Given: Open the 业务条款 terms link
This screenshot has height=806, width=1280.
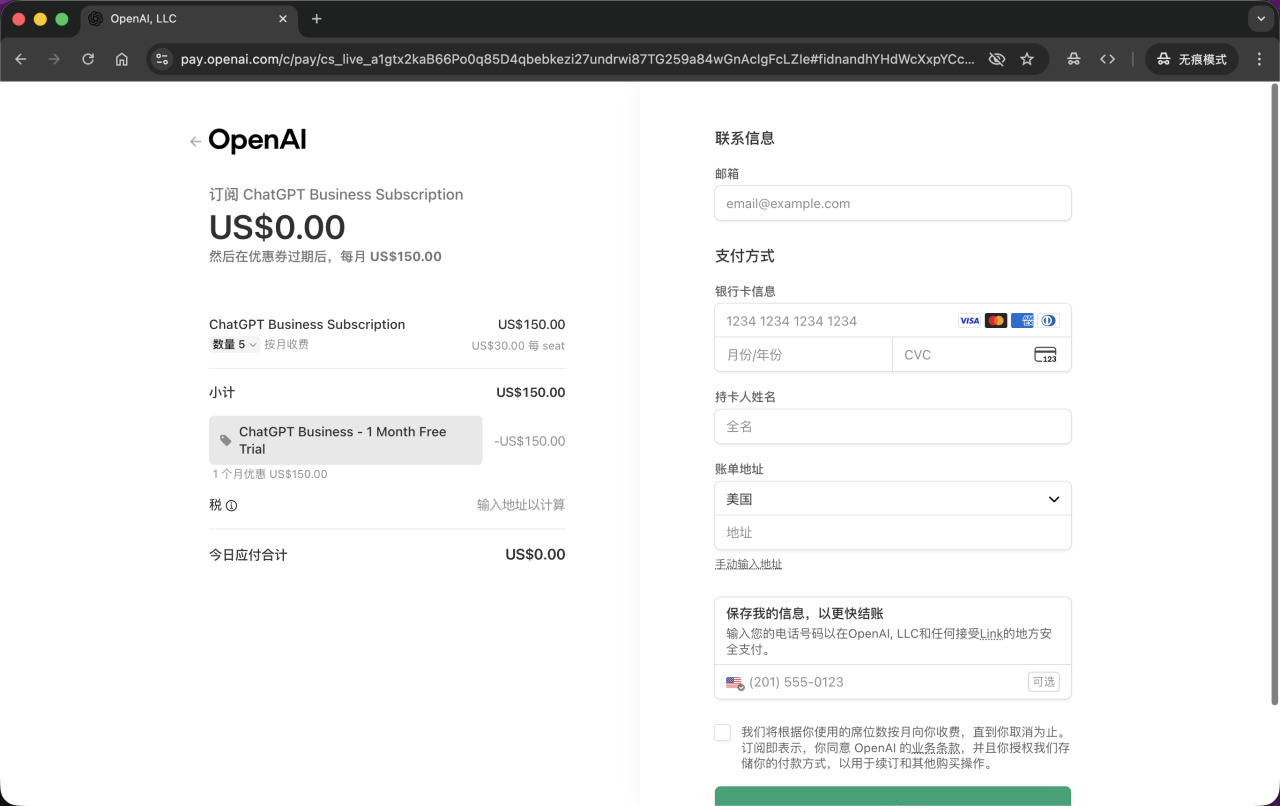Looking at the screenshot, I should click(x=935, y=748).
